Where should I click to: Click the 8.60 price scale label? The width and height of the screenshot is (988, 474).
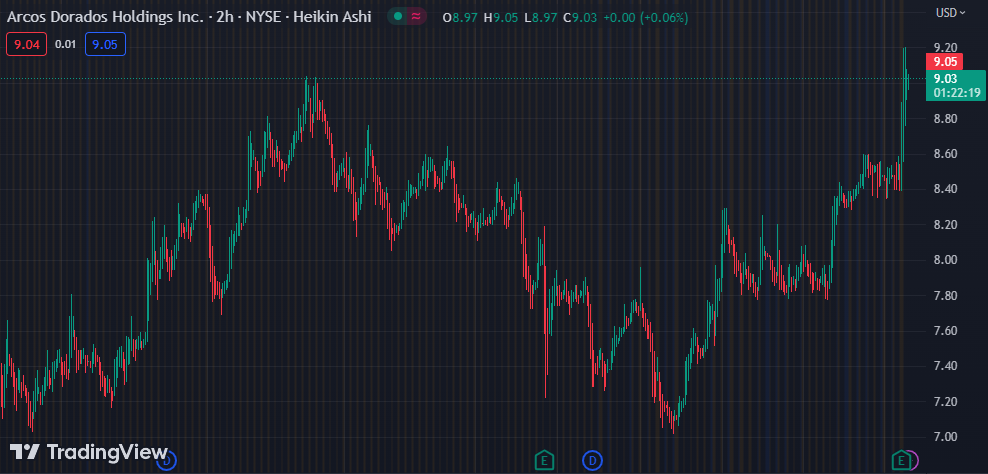coord(945,154)
